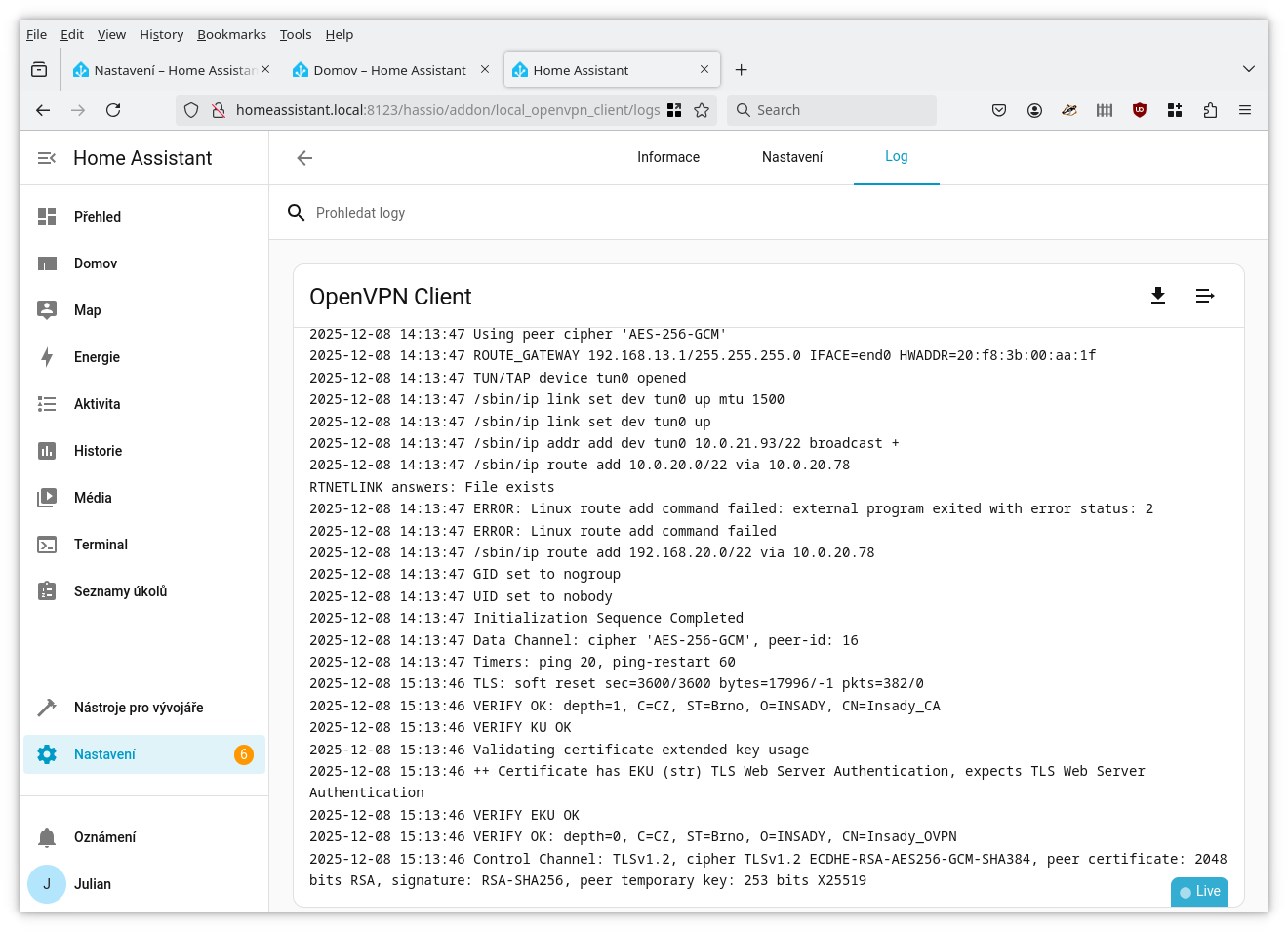Select the Log tab
The width and height of the screenshot is (1288, 932).
pos(897,157)
